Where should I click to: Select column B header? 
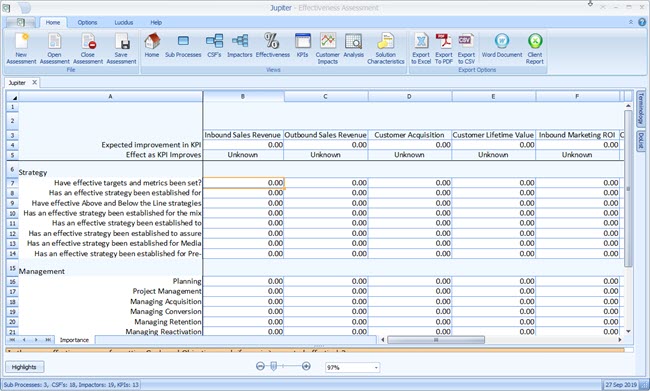243,97
